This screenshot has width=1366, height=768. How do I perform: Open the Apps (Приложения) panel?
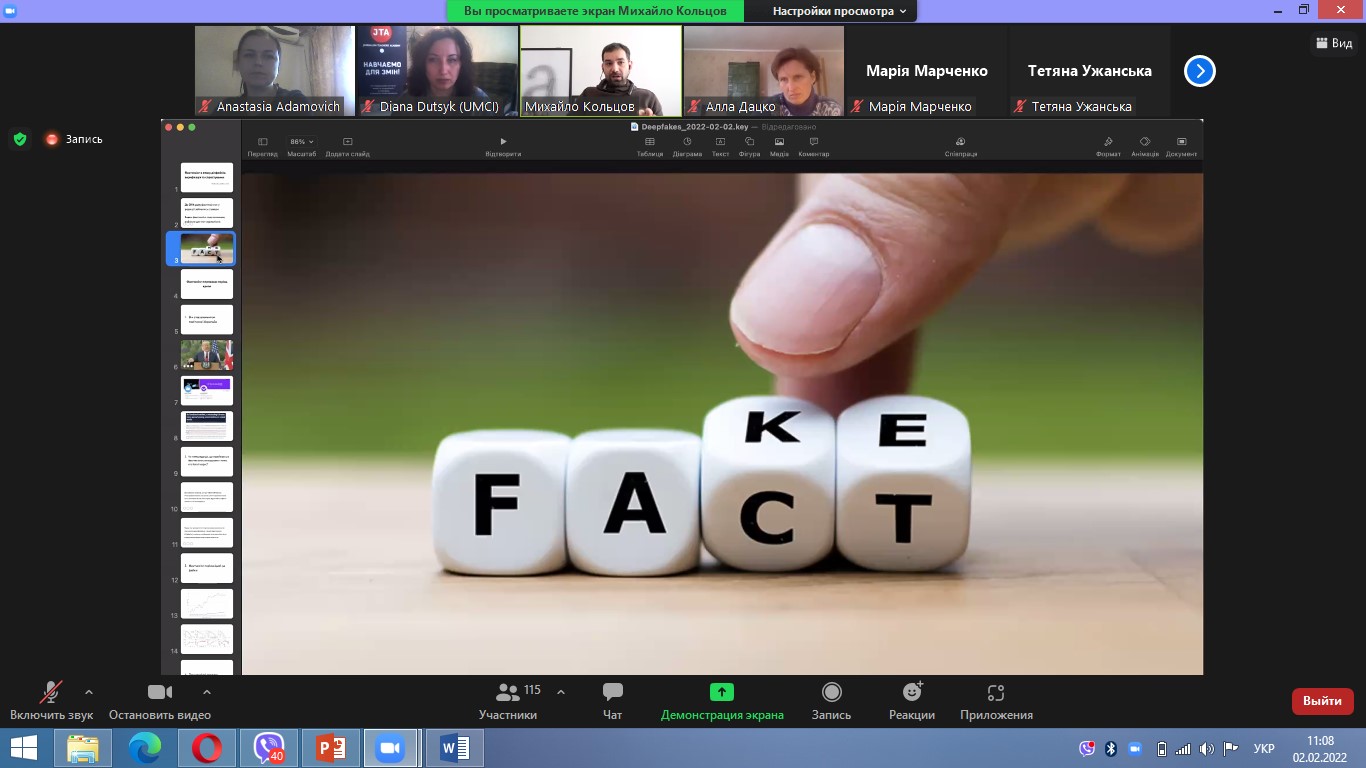click(x=995, y=700)
